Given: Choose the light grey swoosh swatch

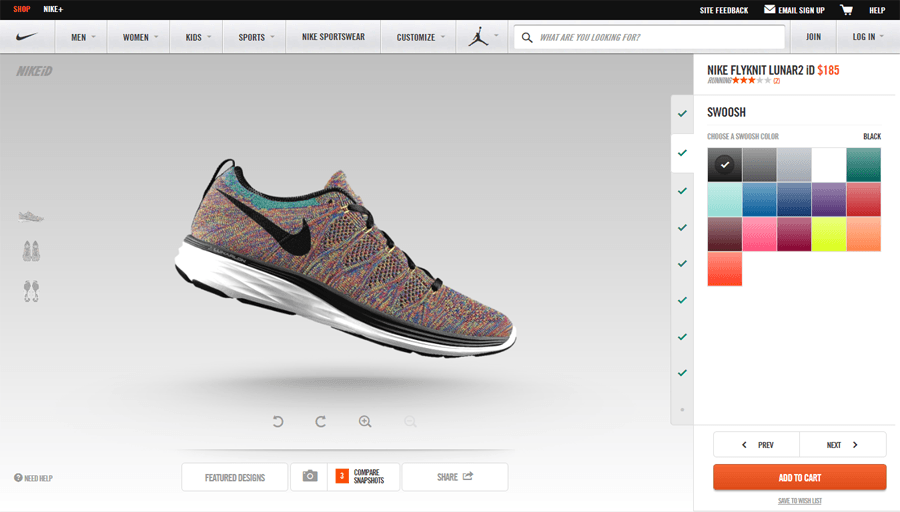Looking at the screenshot, I should point(794,165).
